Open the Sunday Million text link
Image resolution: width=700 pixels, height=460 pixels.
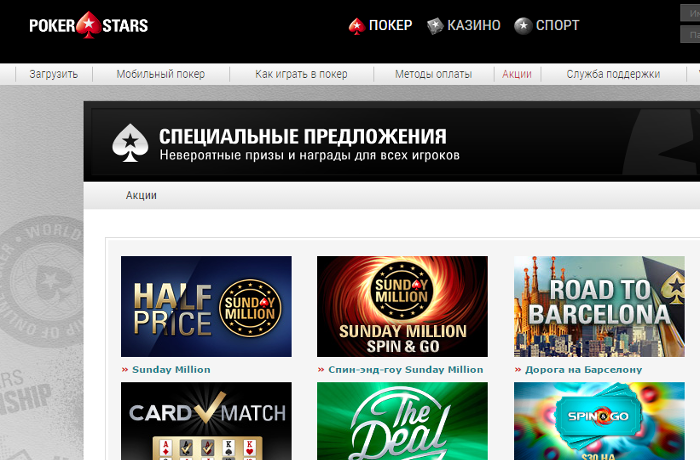171,369
